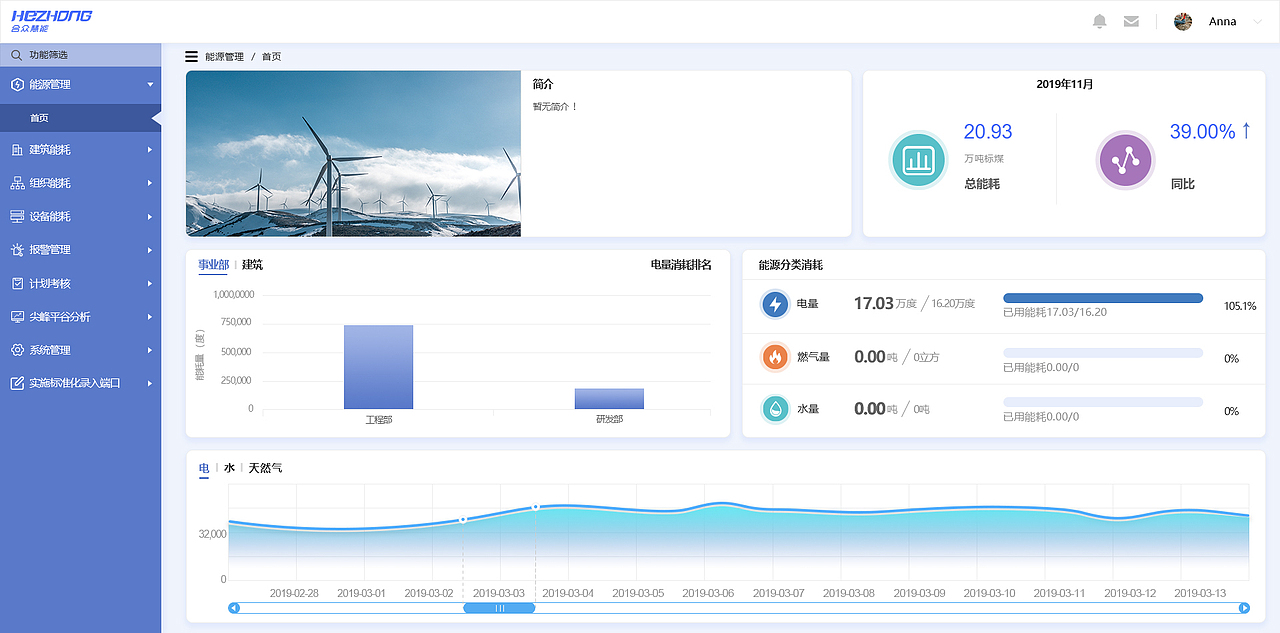Click the 计划考核 checklist icon
This screenshot has height=633, width=1280.
coord(17,284)
